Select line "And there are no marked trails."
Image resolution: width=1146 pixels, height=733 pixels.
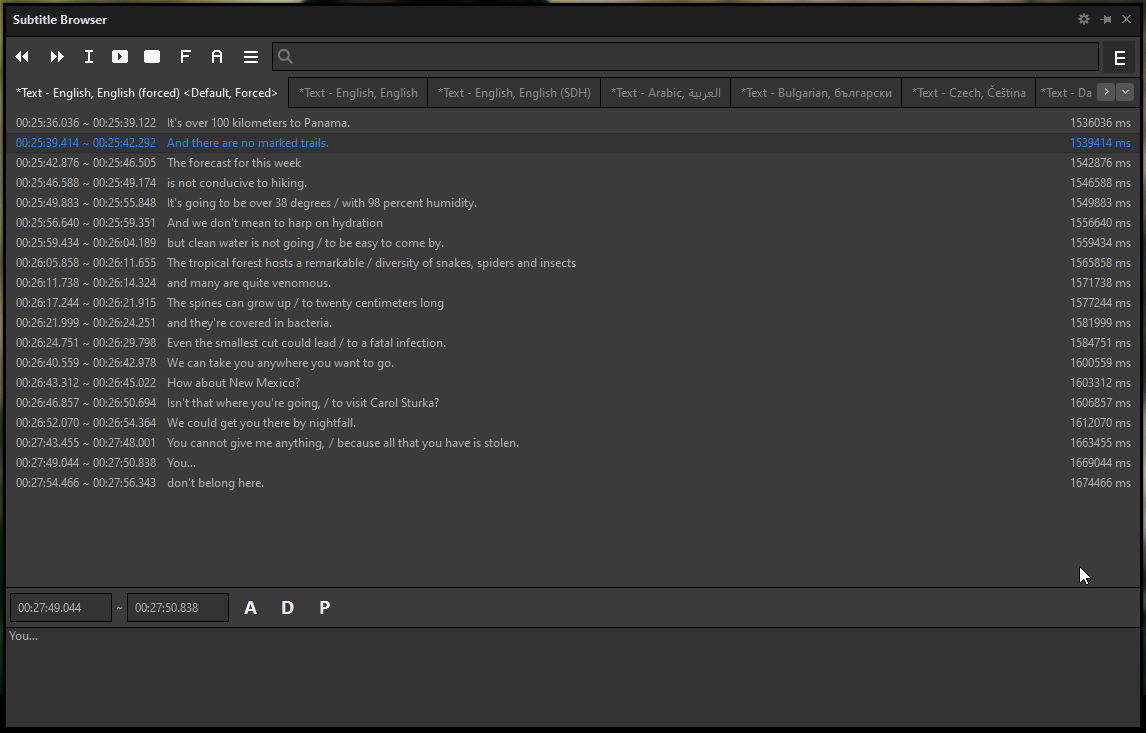[573, 143]
